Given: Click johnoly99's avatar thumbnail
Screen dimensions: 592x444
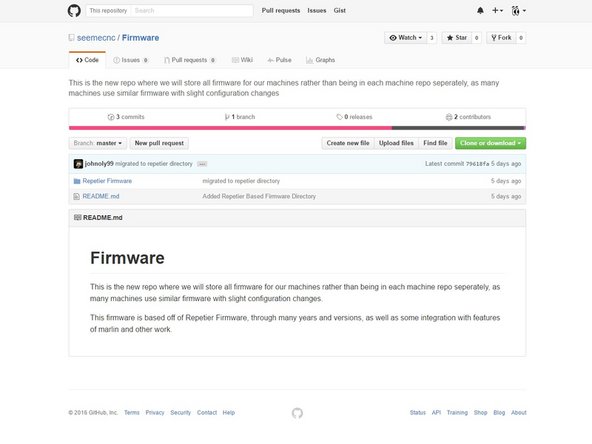Looking at the screenshot, I should click(78, 164).
